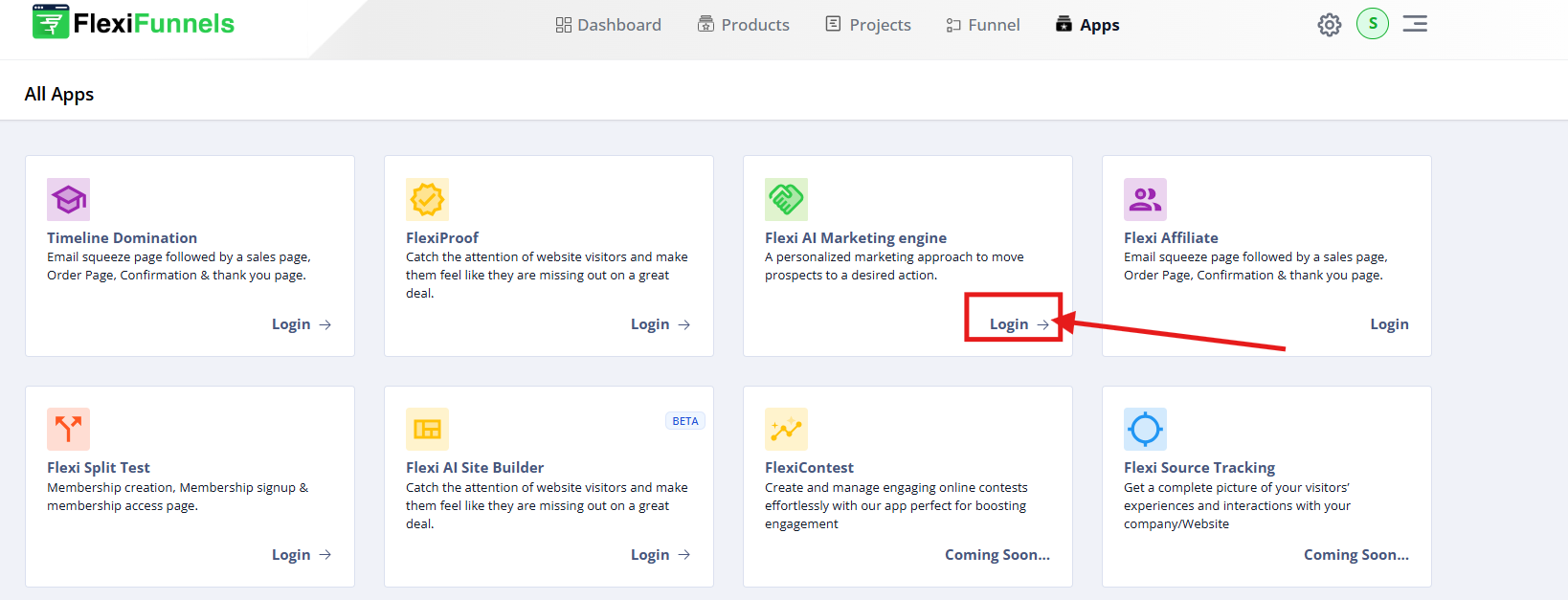Viewport: 1568px width, 600px height.
Task: Log in to FlexiProof
Action: (x=661, y=324)
